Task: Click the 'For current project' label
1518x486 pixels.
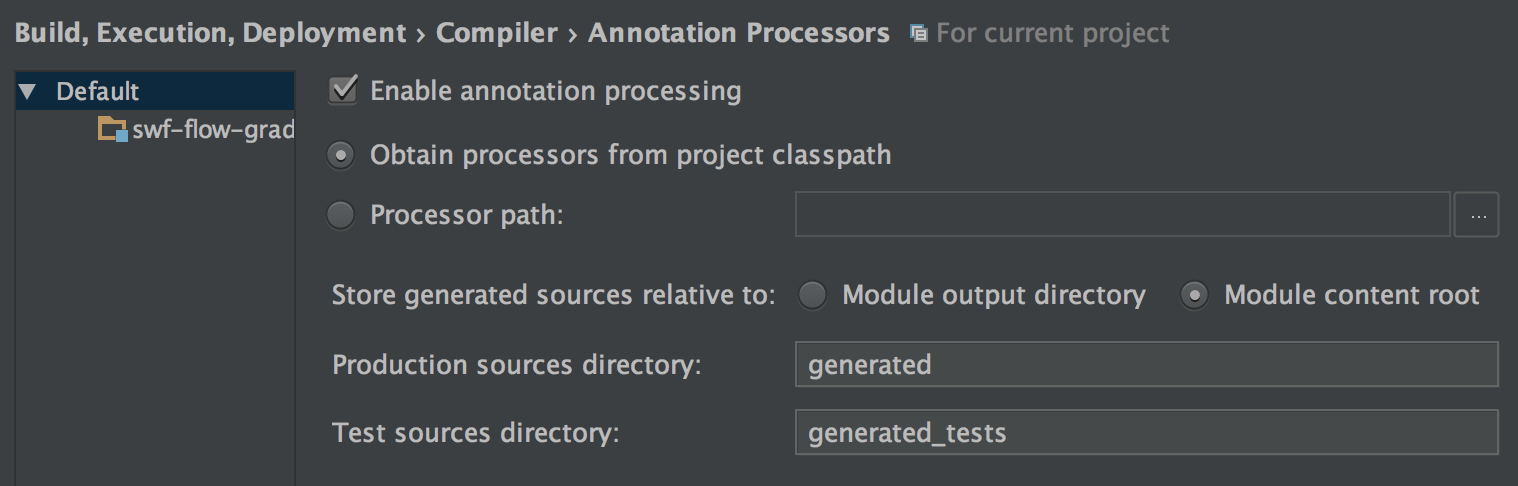Action: pos(1052,34)
